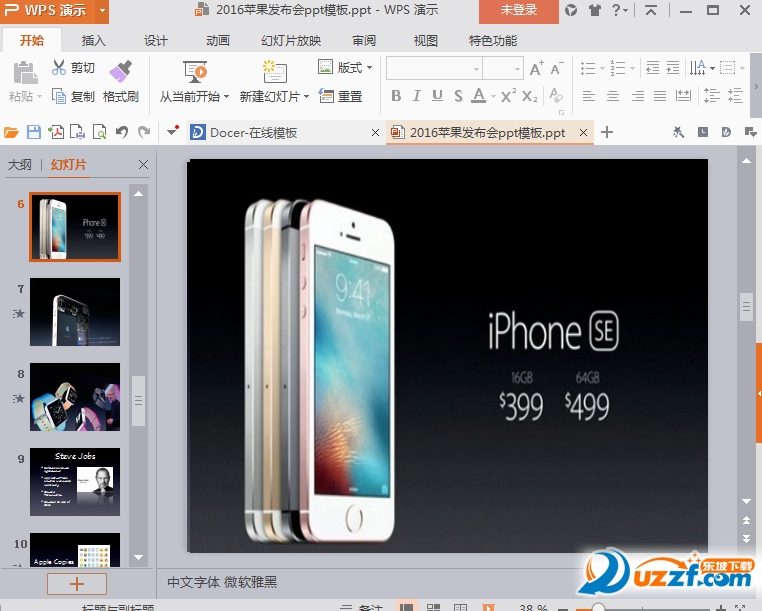
Task: Open text direction dropdown arrow
Action: coord(712,69)
